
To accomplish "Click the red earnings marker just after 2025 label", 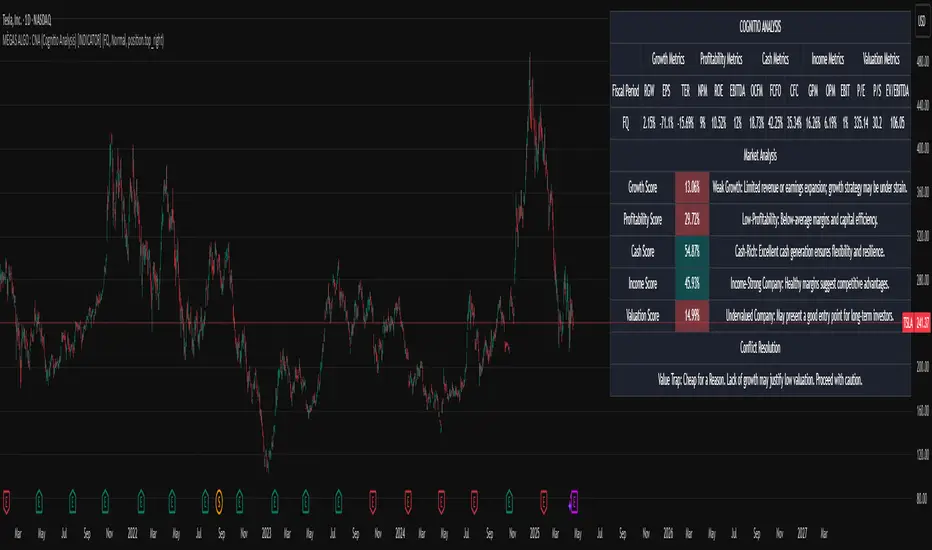I will click(543, 501).
